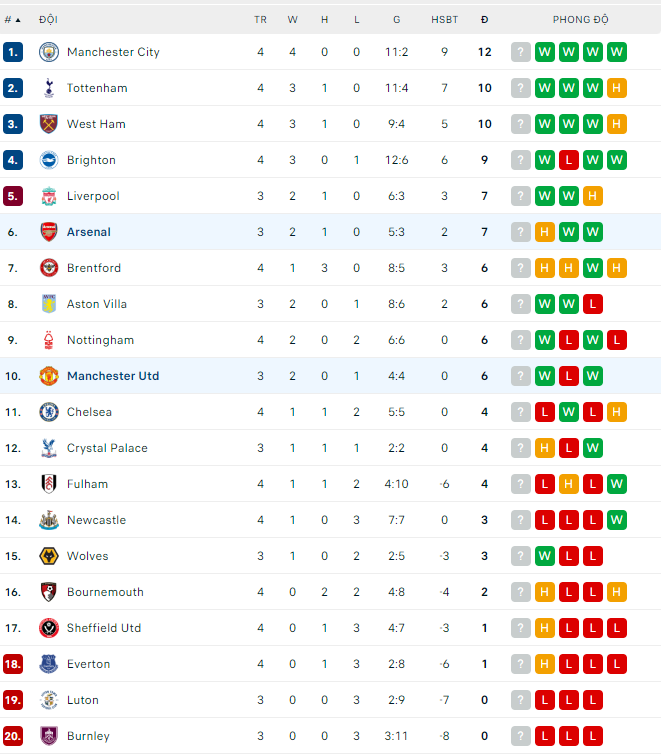Click the Manchester City club crest

tap(49, 52)
